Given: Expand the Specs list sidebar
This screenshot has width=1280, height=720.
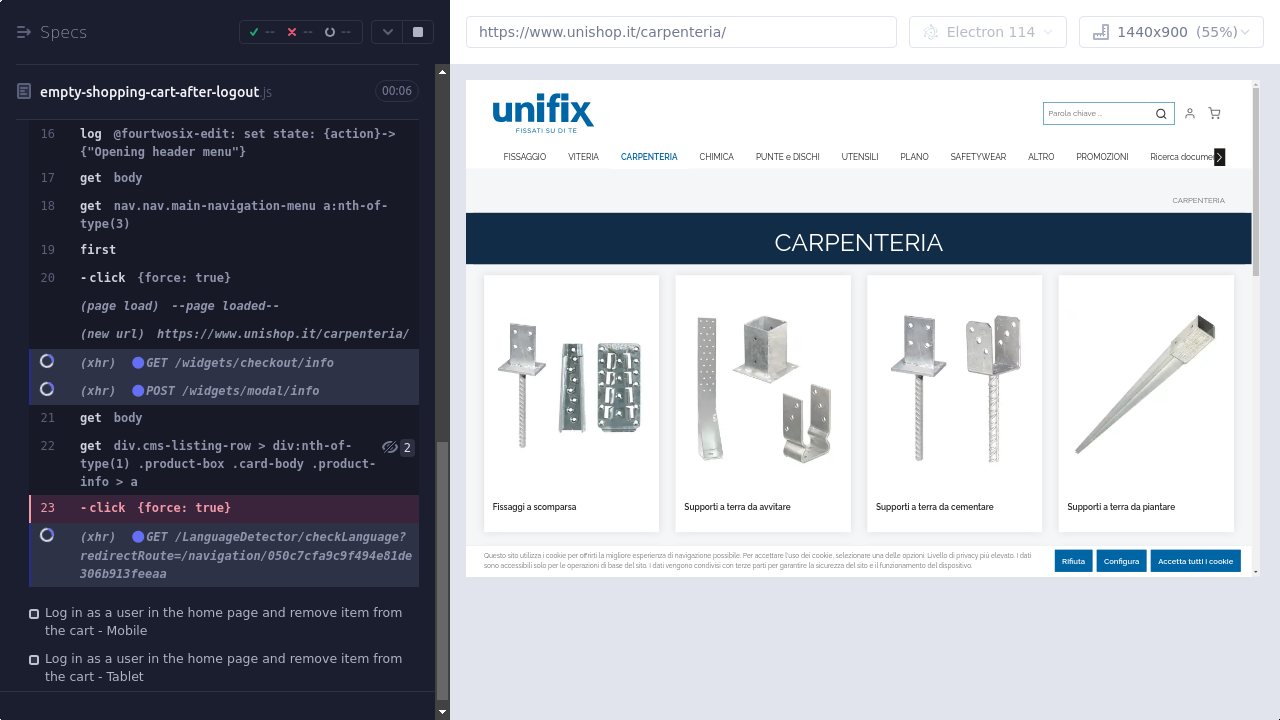Looking at the screenshot, I should coord(25,32).
